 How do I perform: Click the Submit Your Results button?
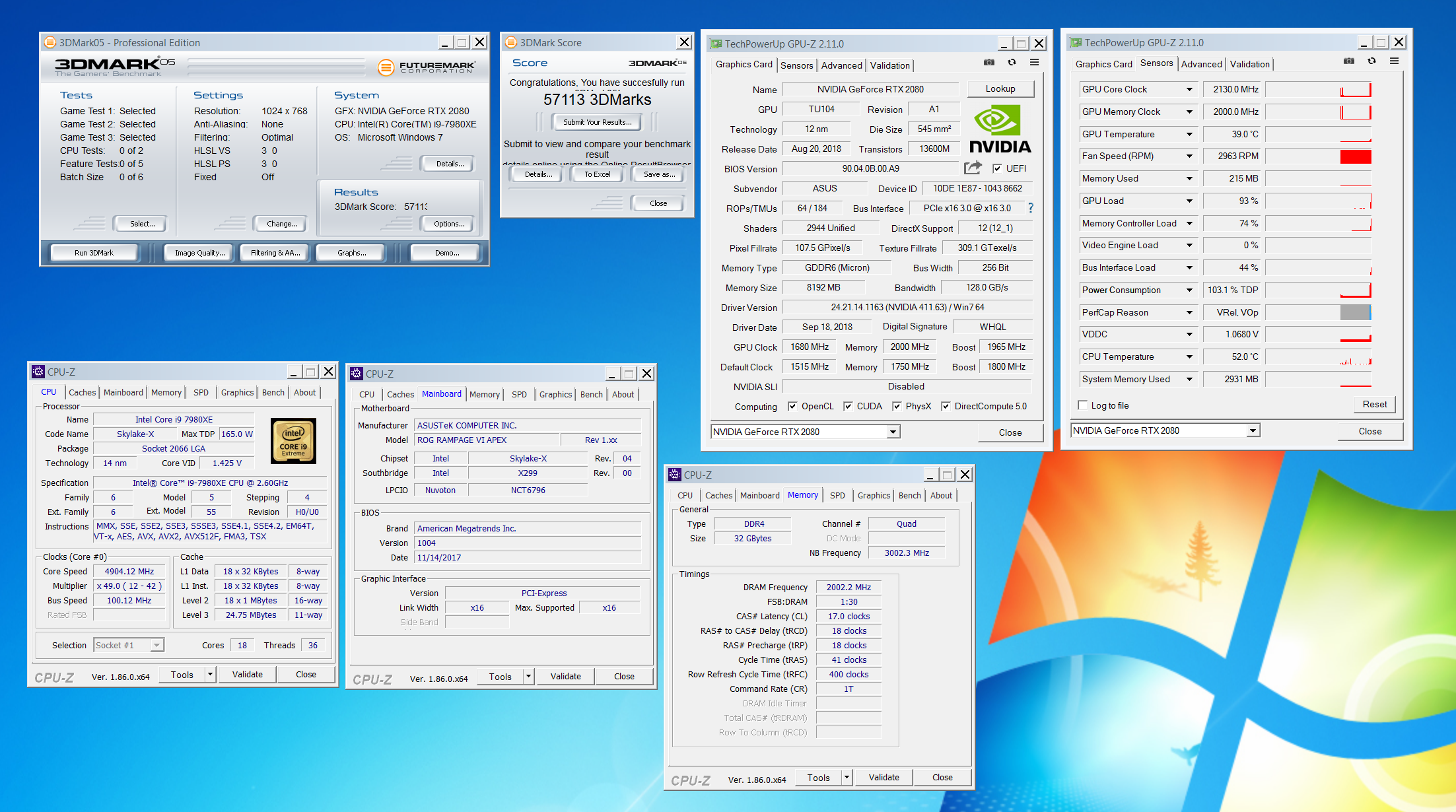pos(597,122)
